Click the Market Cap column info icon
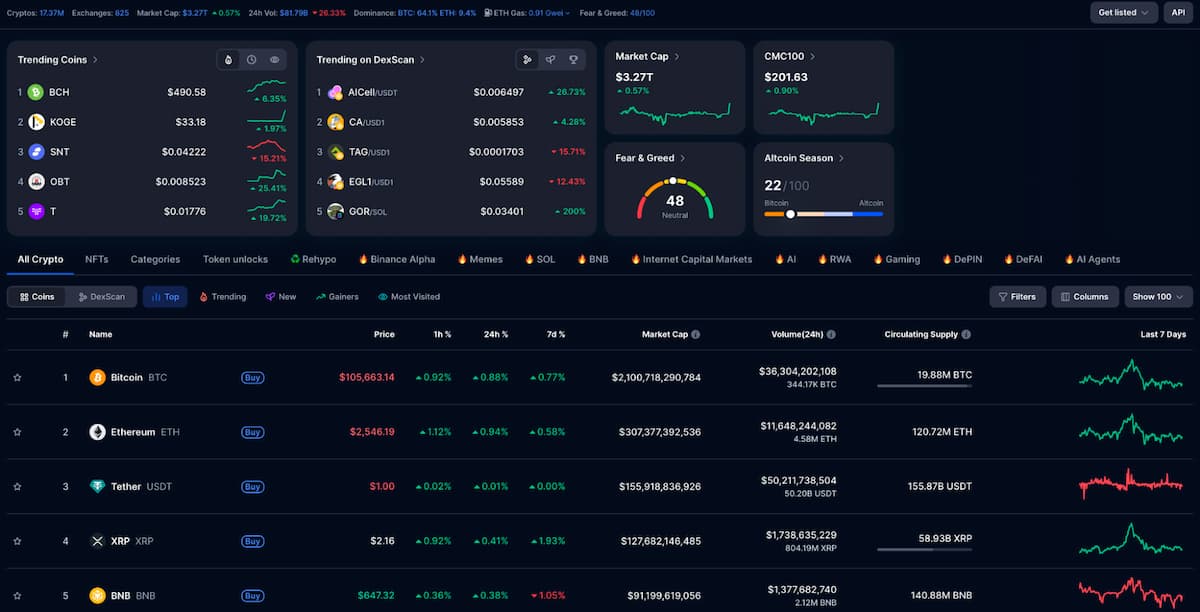Viewport: 1200px width, 612px height. [x=696, y=335]
